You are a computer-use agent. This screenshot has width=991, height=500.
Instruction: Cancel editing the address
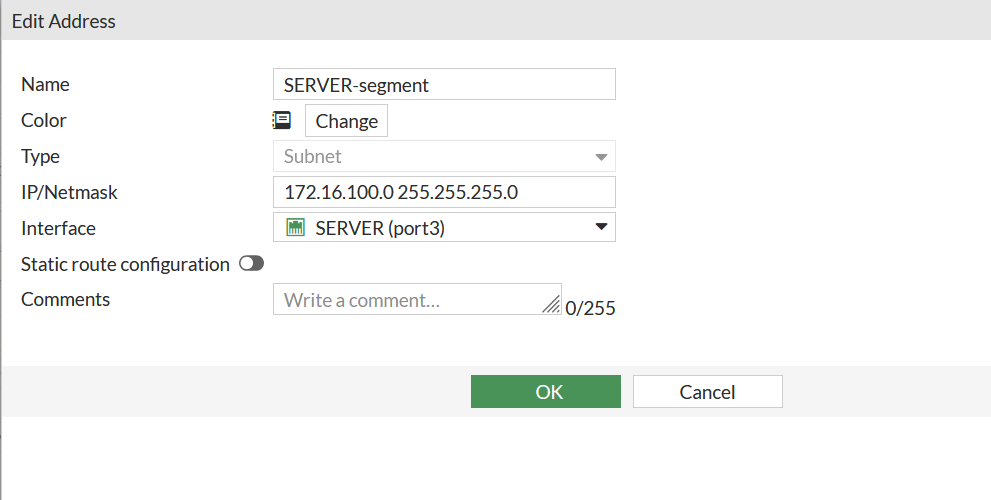point(707,392)
